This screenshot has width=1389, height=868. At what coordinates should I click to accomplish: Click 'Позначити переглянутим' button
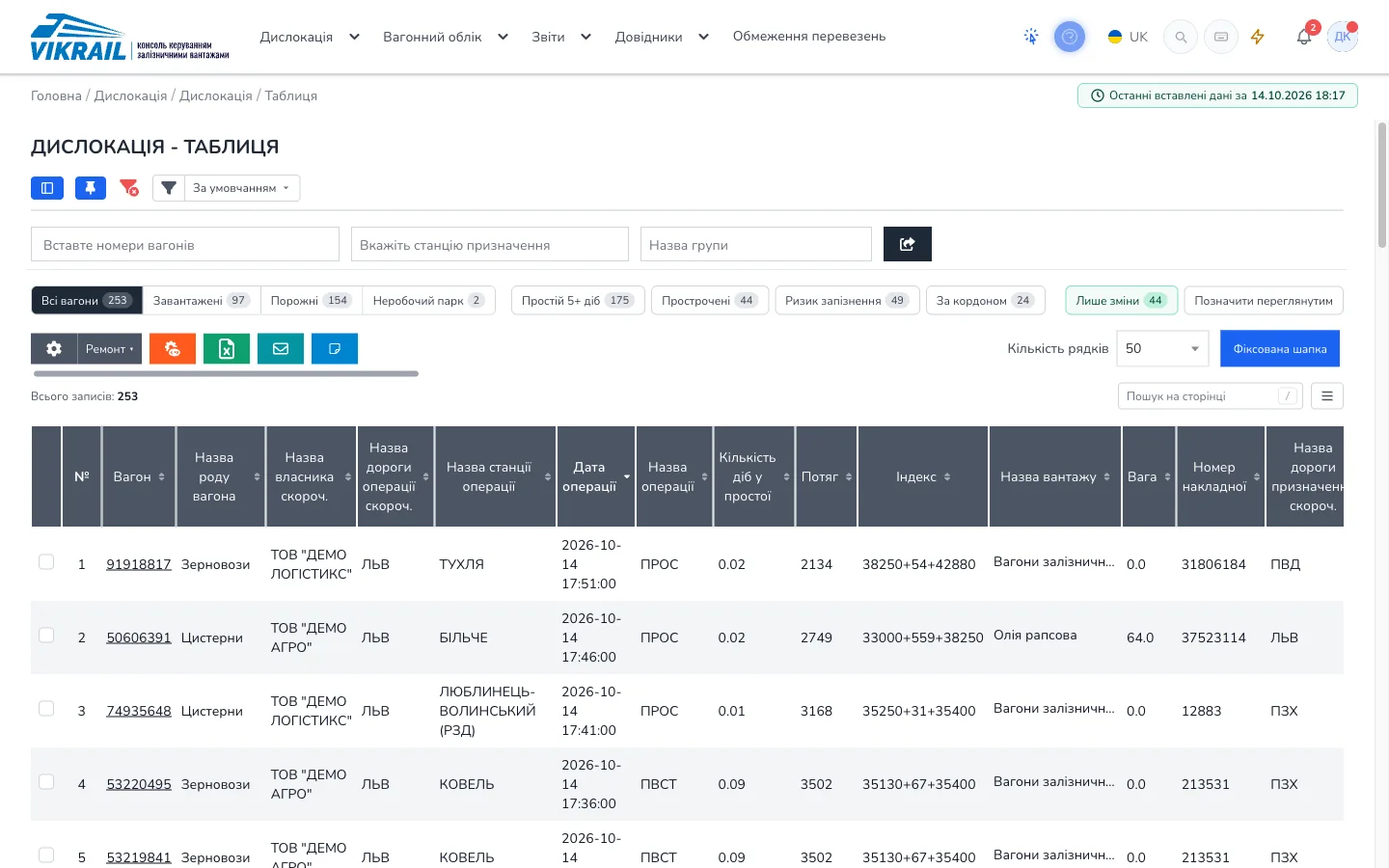point(1264,300)
